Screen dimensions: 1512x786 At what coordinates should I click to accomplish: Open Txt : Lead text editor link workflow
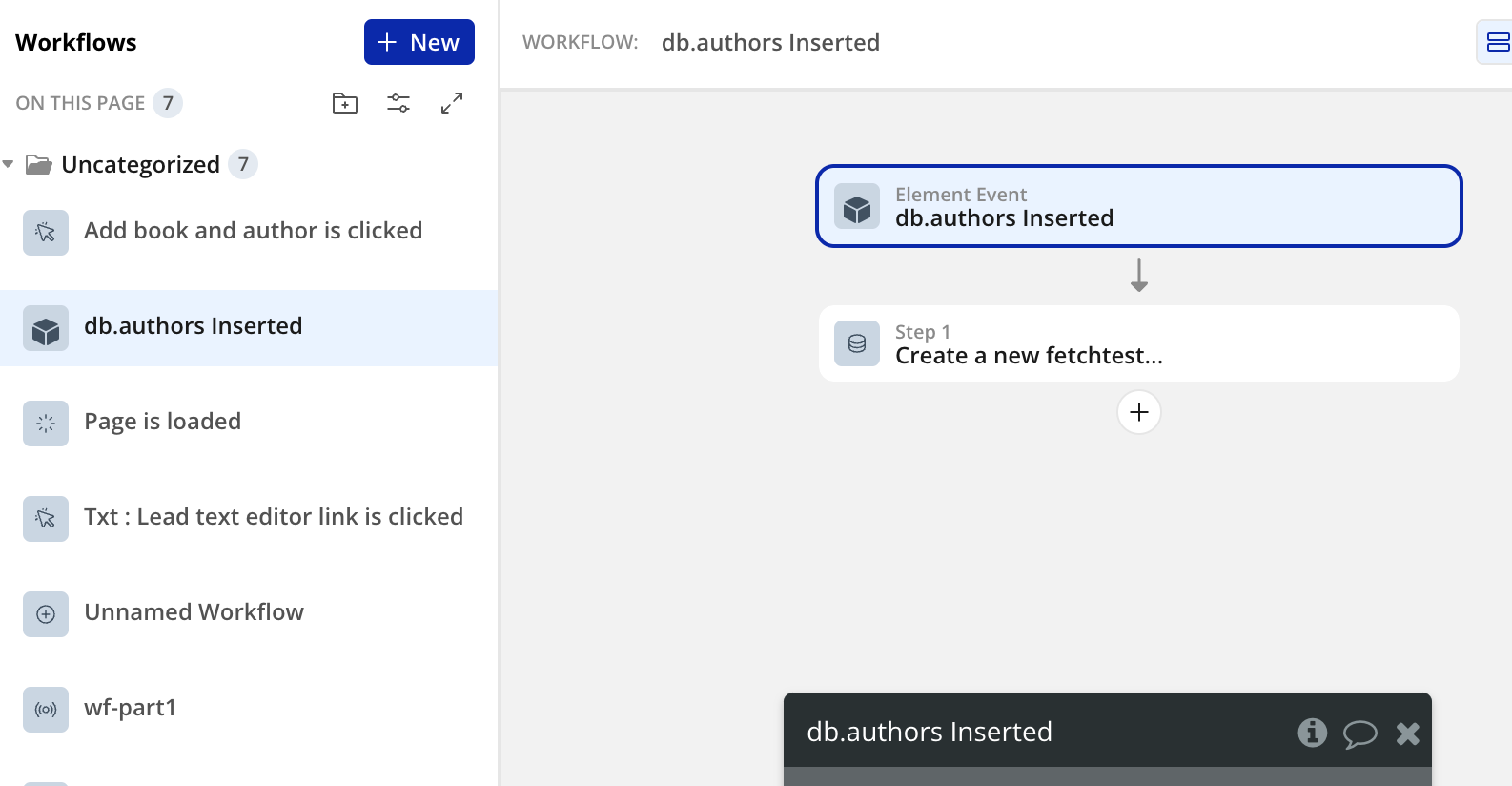click(249, 518)
